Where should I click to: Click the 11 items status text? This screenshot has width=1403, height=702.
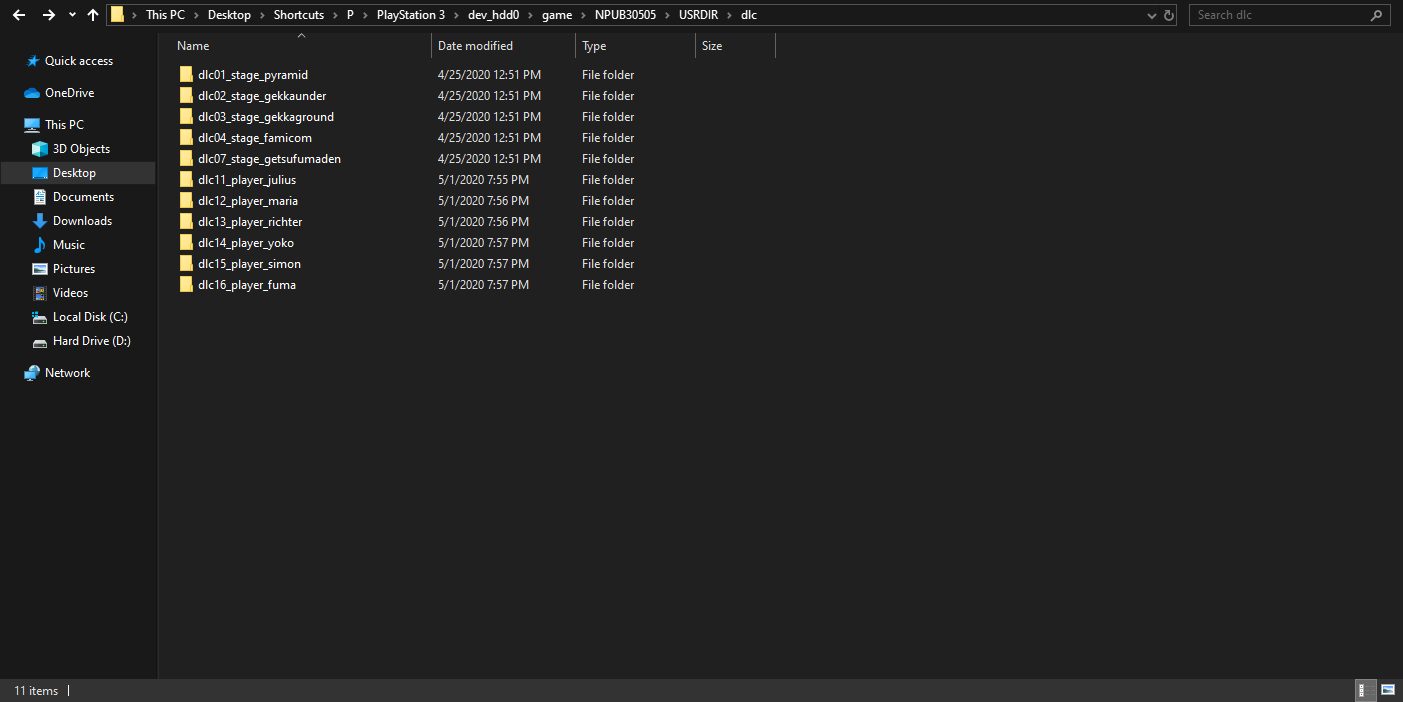pyautogui.click(x=36, y=691)
